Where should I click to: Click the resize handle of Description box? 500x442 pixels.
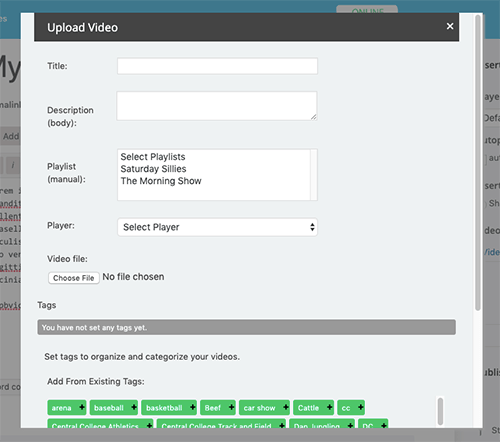pos(314,117)
